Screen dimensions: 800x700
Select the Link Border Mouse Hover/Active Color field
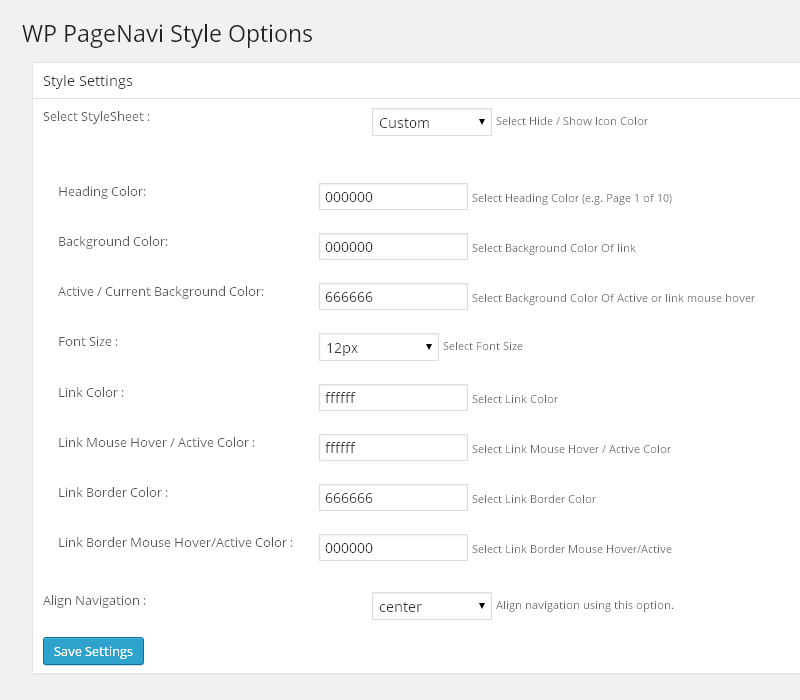[393, 547]
